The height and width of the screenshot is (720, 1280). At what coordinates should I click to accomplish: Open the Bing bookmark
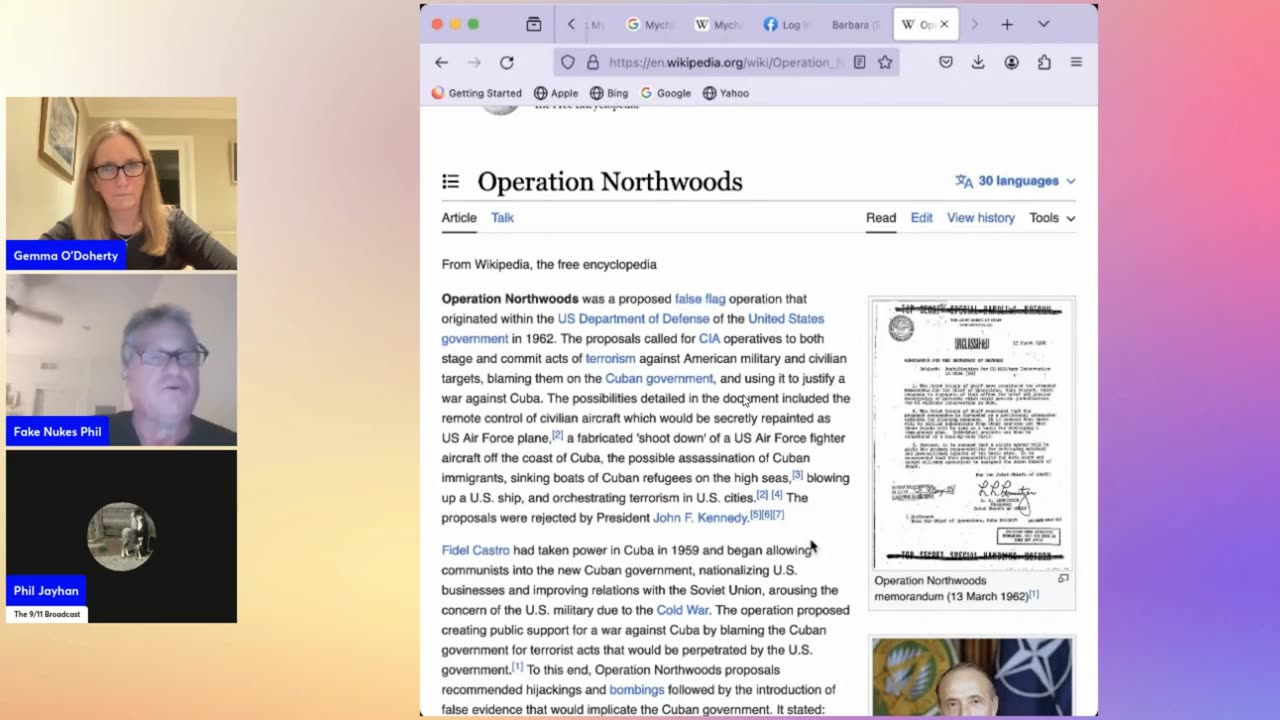609,93
